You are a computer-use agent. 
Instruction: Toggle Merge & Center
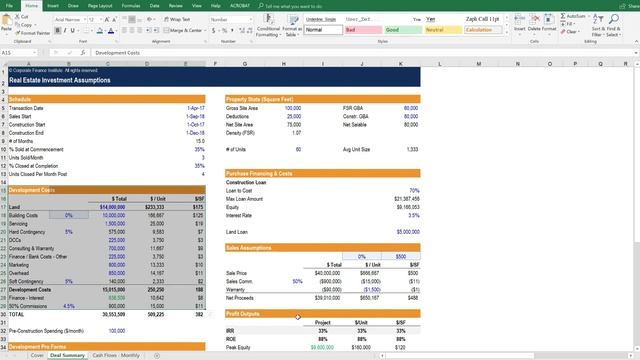pyautogui.click(x=182, y=31)
